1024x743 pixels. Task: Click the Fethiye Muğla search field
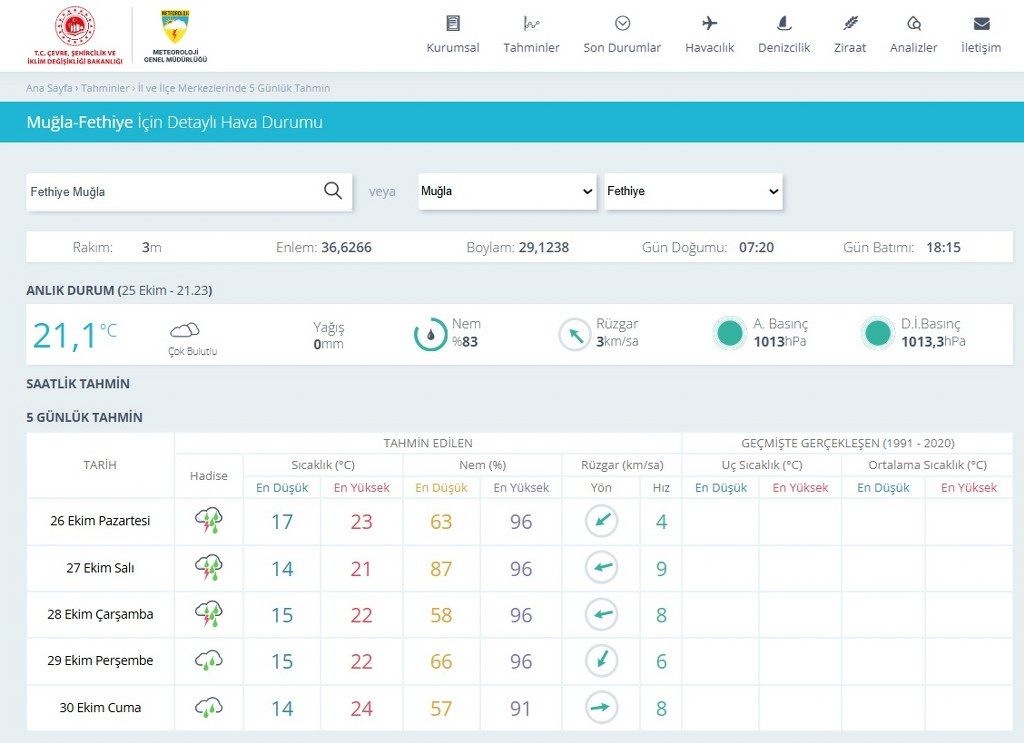pos(173,192)
